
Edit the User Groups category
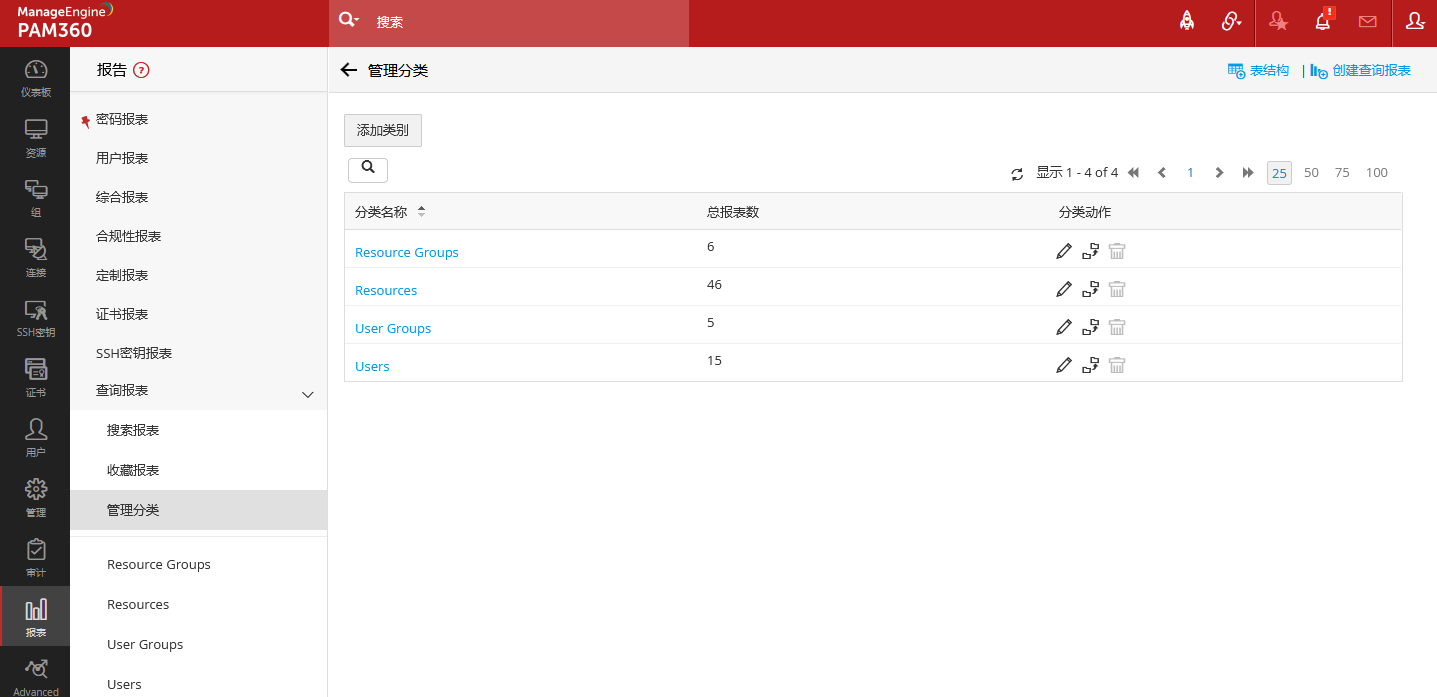click(1064, 327)
